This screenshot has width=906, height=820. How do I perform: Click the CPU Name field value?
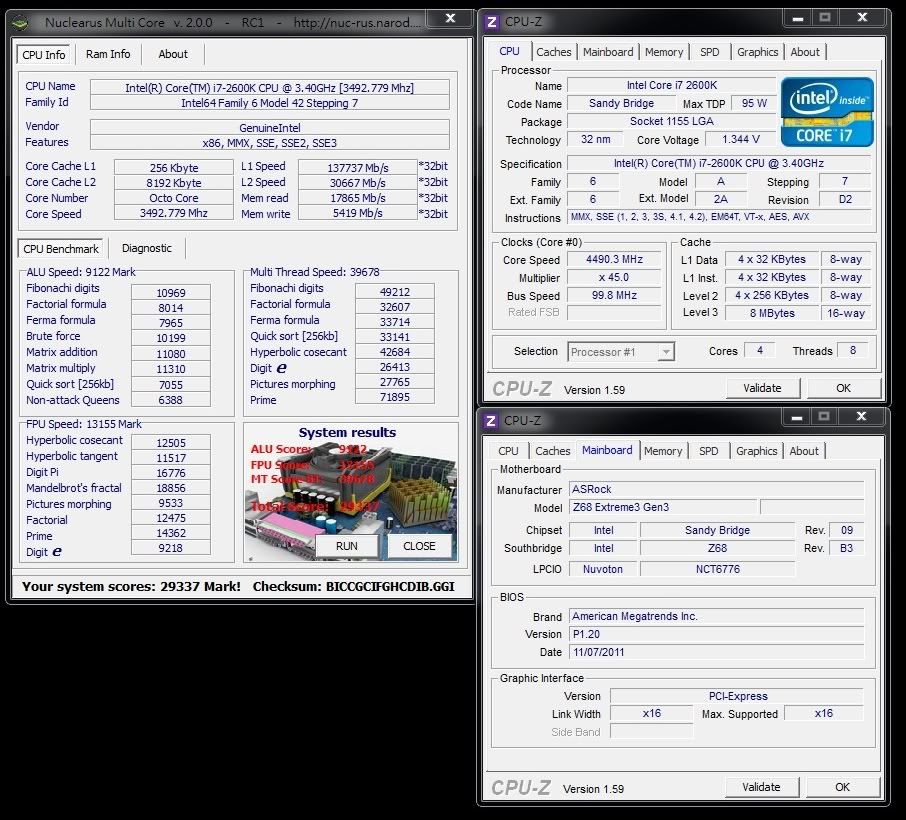point(269,88)
